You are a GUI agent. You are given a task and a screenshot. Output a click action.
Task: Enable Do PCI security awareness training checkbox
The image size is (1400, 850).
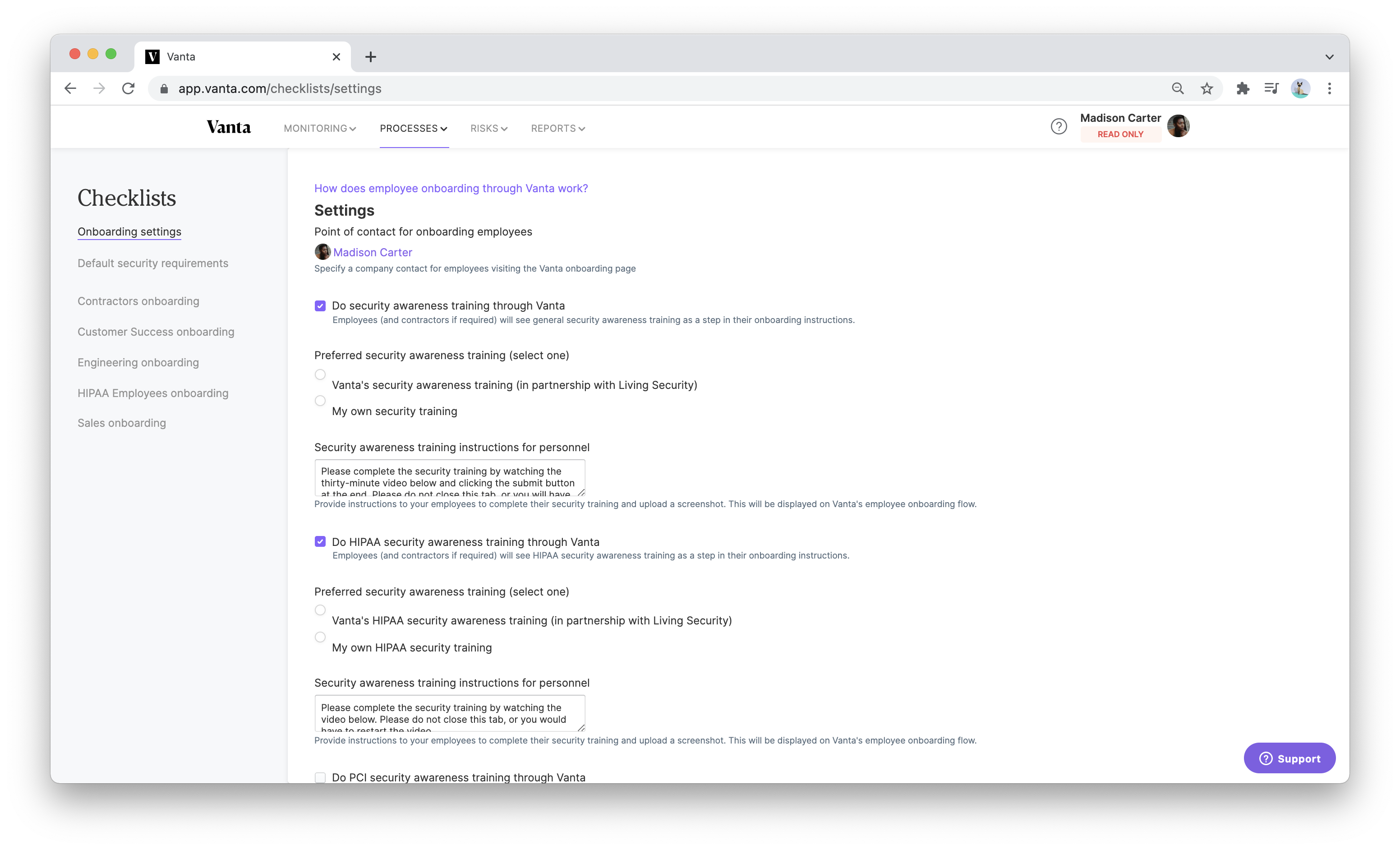320,777
